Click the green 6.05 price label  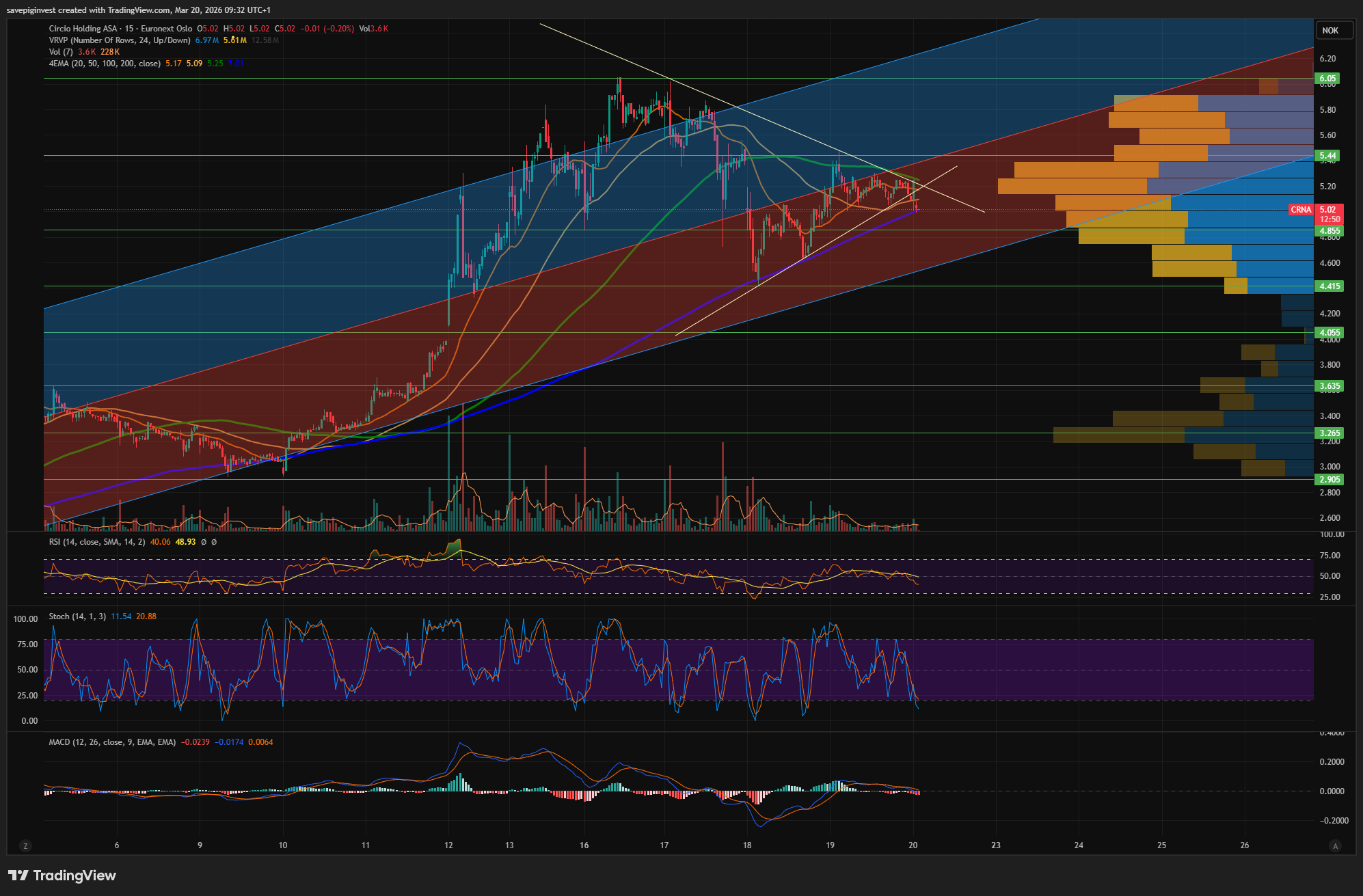(x=1328, y=79)
